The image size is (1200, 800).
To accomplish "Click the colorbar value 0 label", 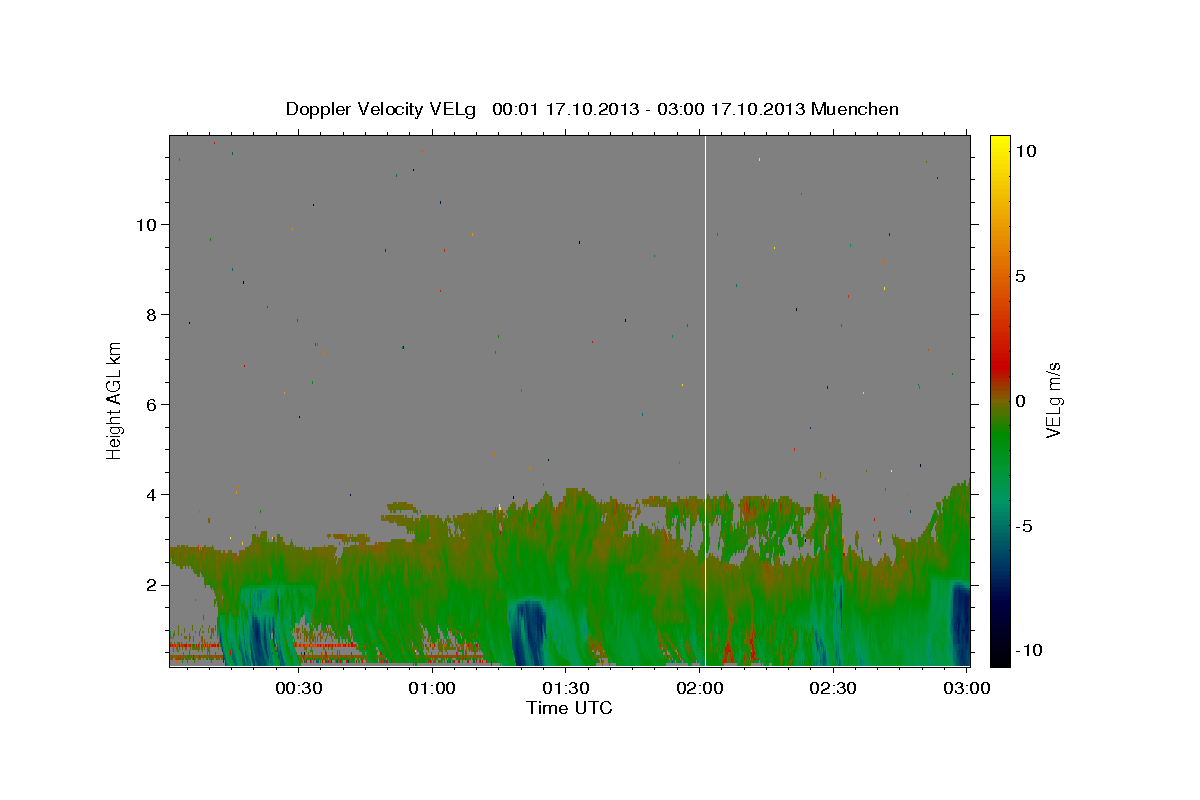I will point(1019,401).
